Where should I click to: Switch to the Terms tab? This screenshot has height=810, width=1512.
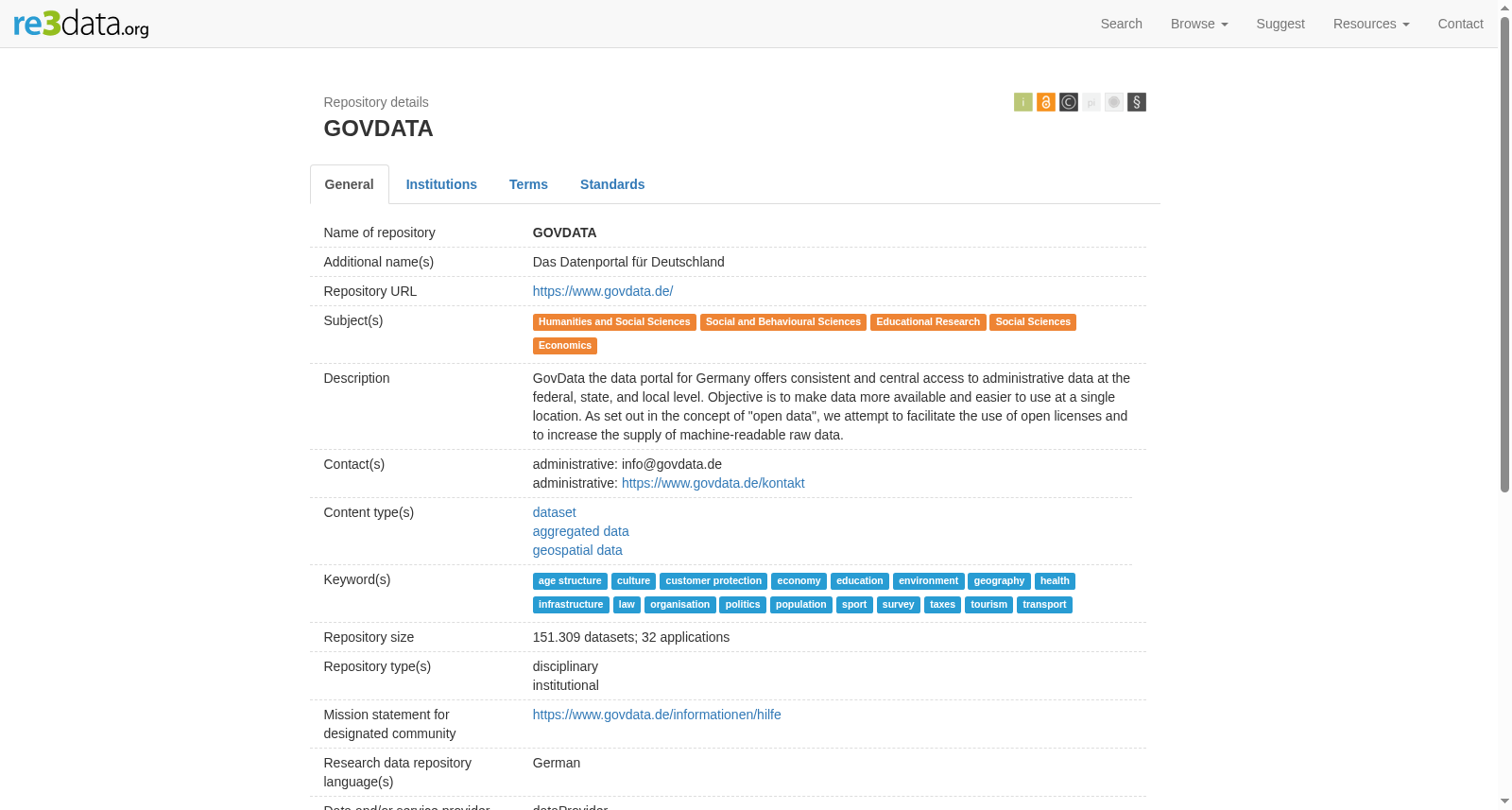(x=528, y=184)
